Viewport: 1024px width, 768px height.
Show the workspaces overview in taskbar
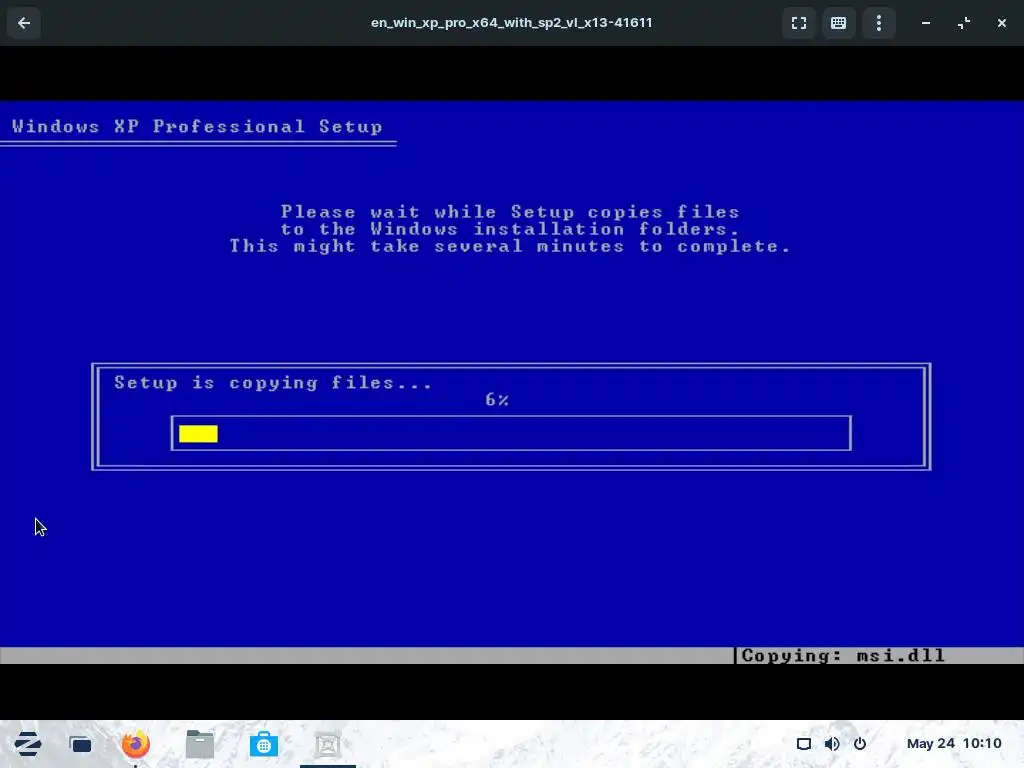coord(80,744)
